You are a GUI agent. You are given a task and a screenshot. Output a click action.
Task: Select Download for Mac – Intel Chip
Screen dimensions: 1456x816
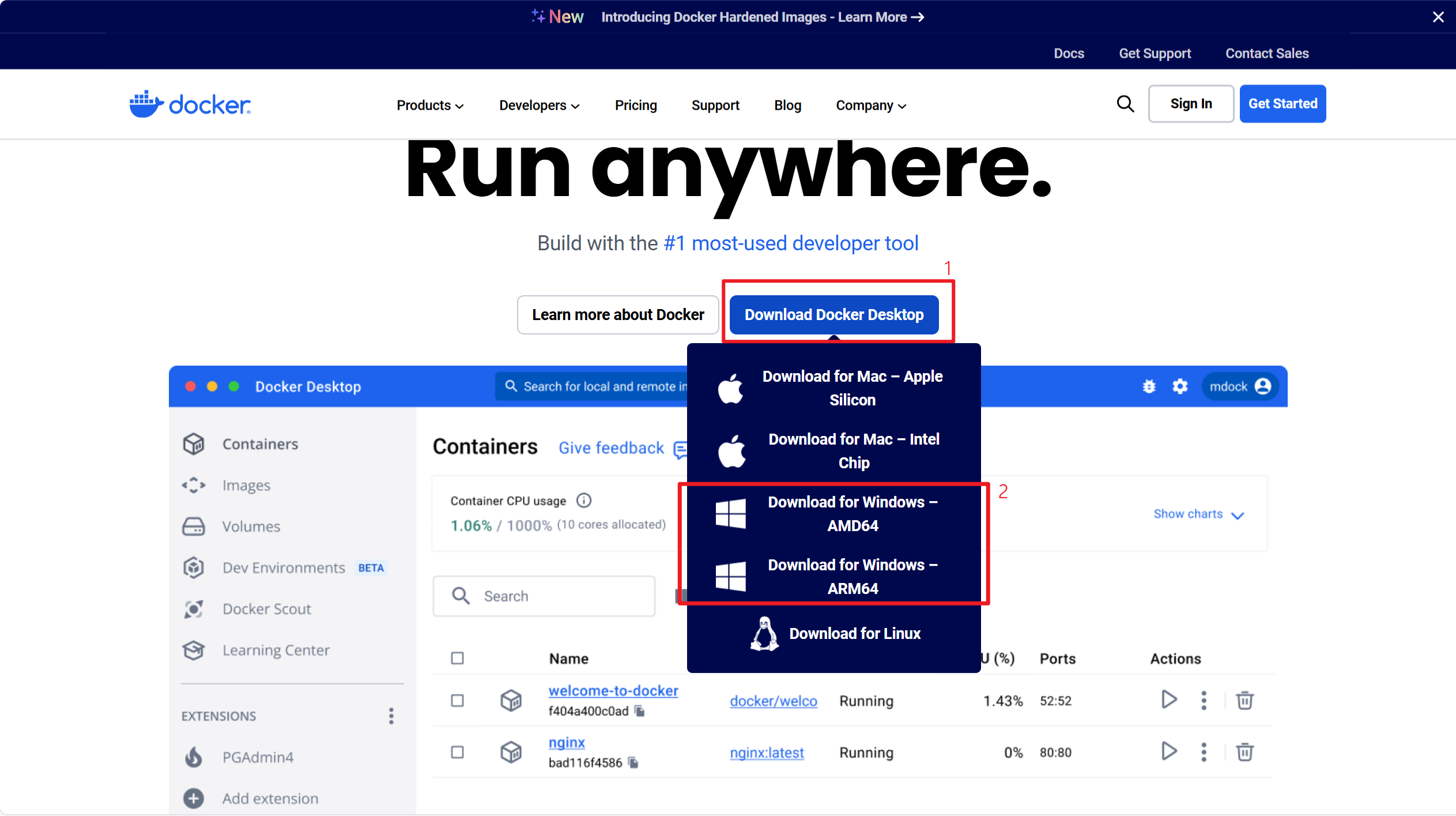click(833, 451)
